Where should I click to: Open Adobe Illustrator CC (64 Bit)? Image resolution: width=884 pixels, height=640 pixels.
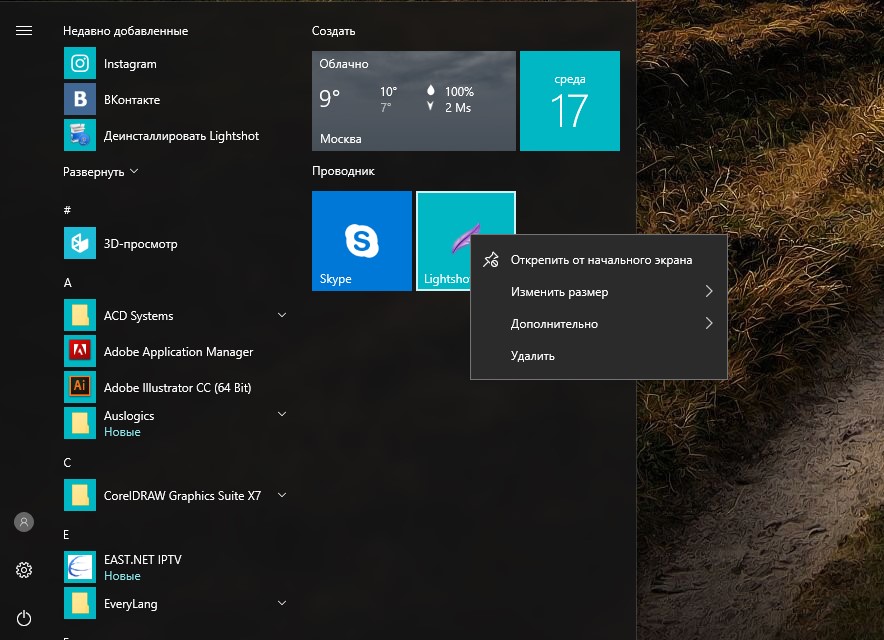pos(177,388)
